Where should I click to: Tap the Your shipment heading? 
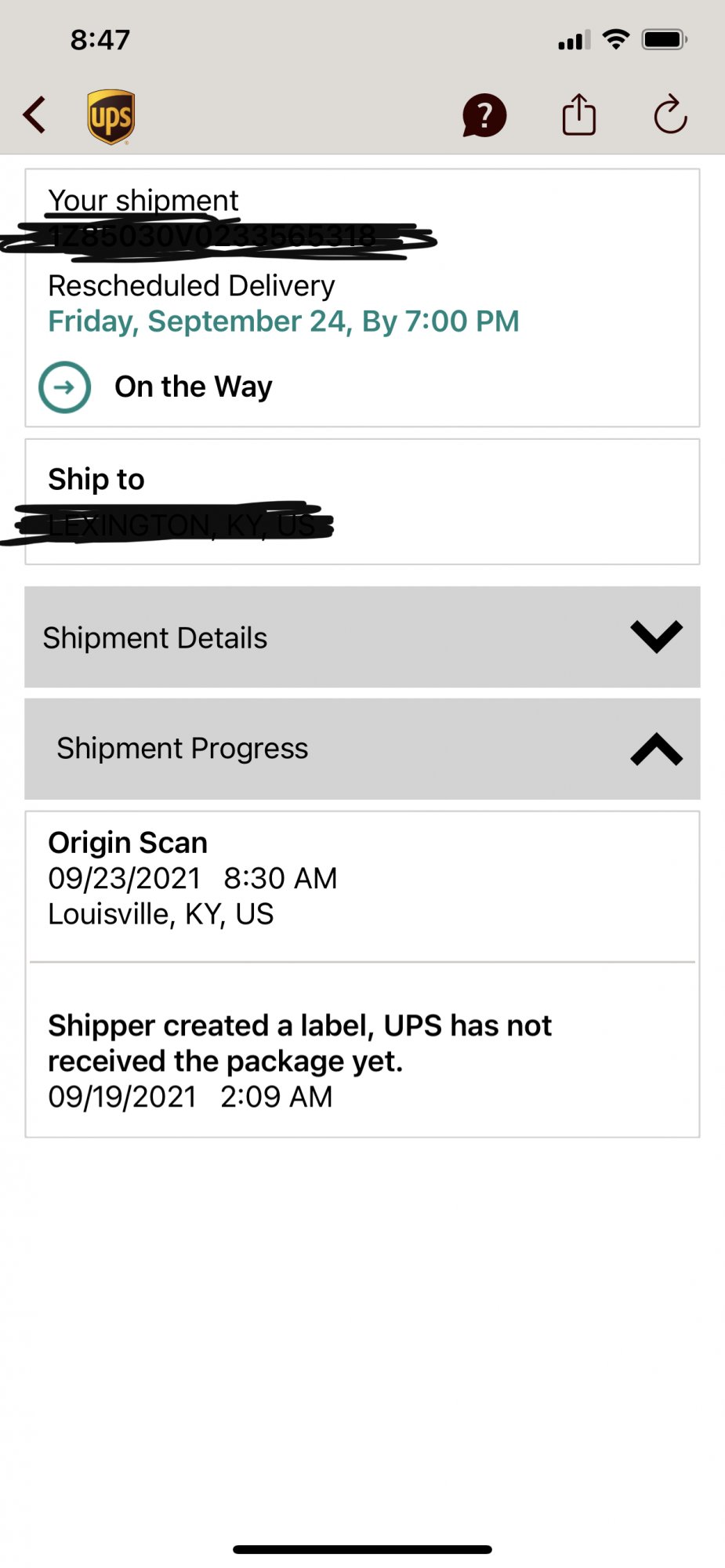coord(143,201)
